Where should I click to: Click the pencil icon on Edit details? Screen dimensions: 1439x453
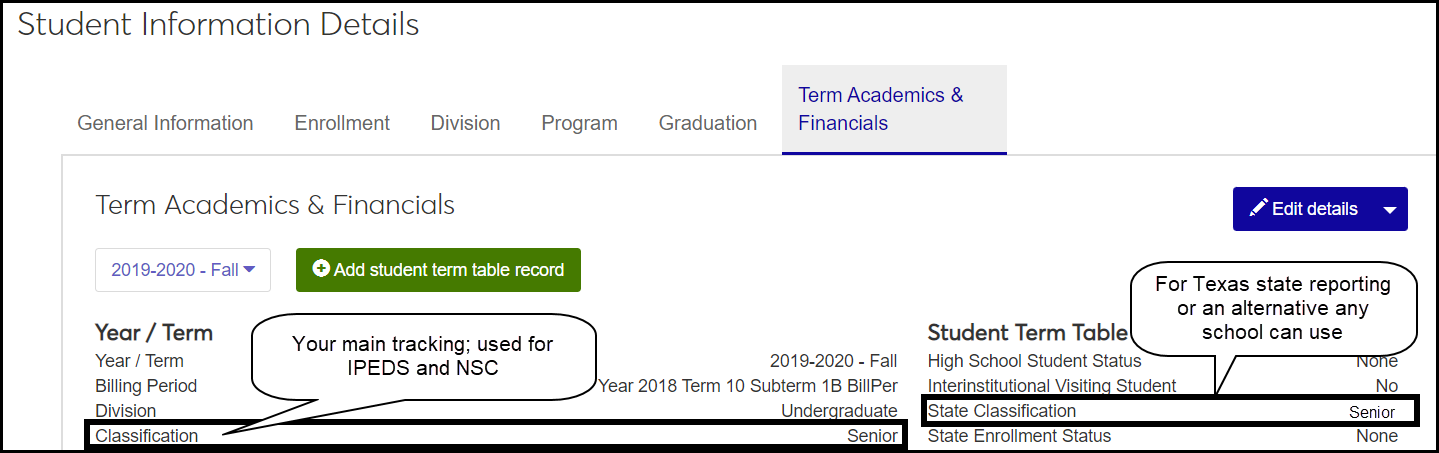(1259, 209)
